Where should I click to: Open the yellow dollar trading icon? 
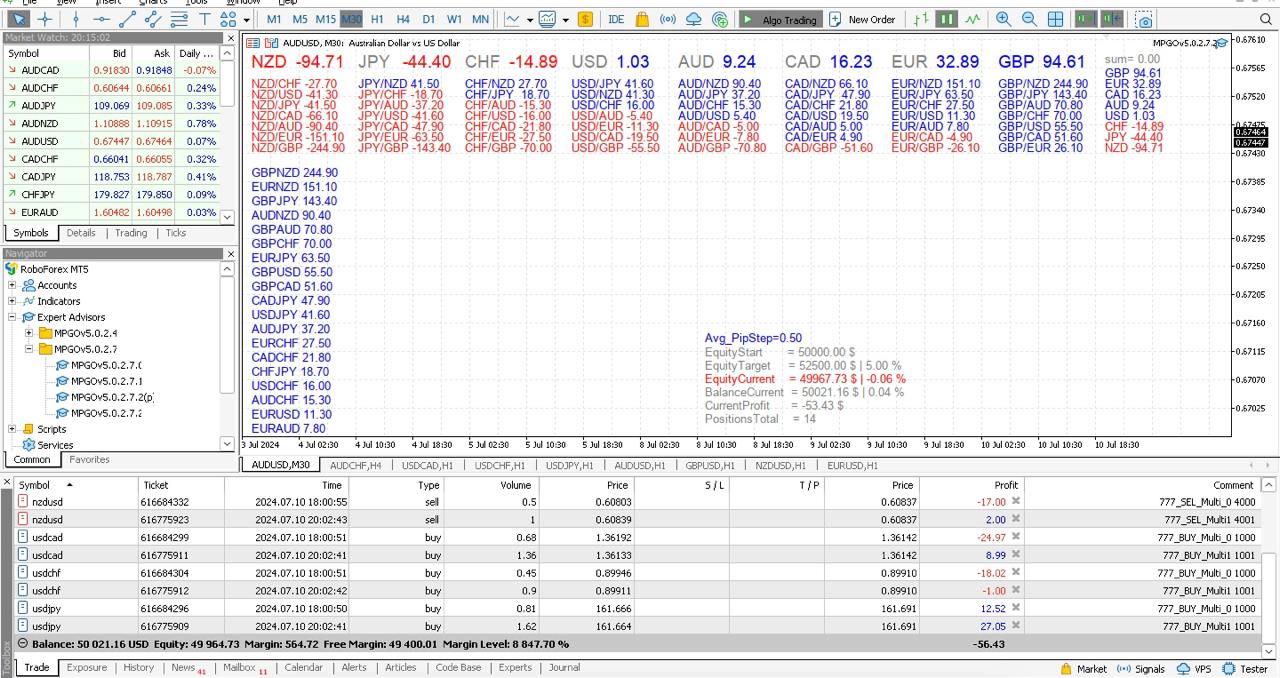[x=585, y=19]
